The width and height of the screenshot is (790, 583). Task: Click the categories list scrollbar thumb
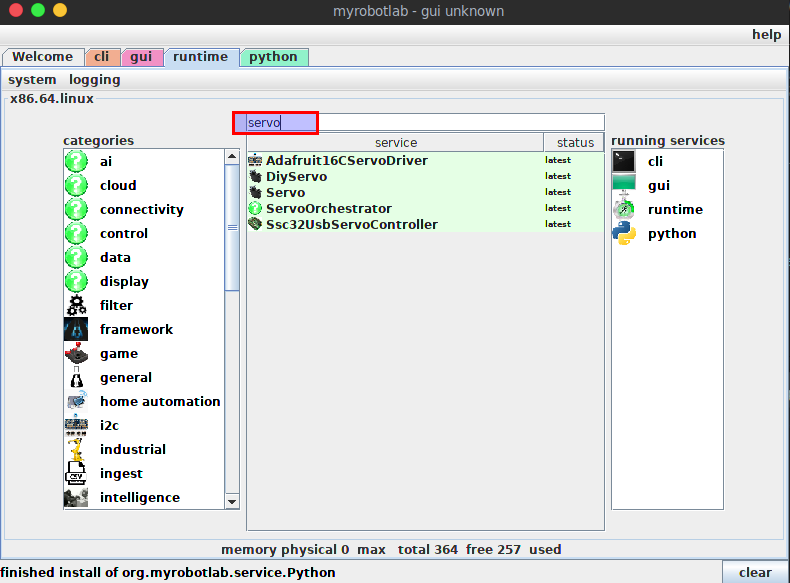(x=232, y=227)
